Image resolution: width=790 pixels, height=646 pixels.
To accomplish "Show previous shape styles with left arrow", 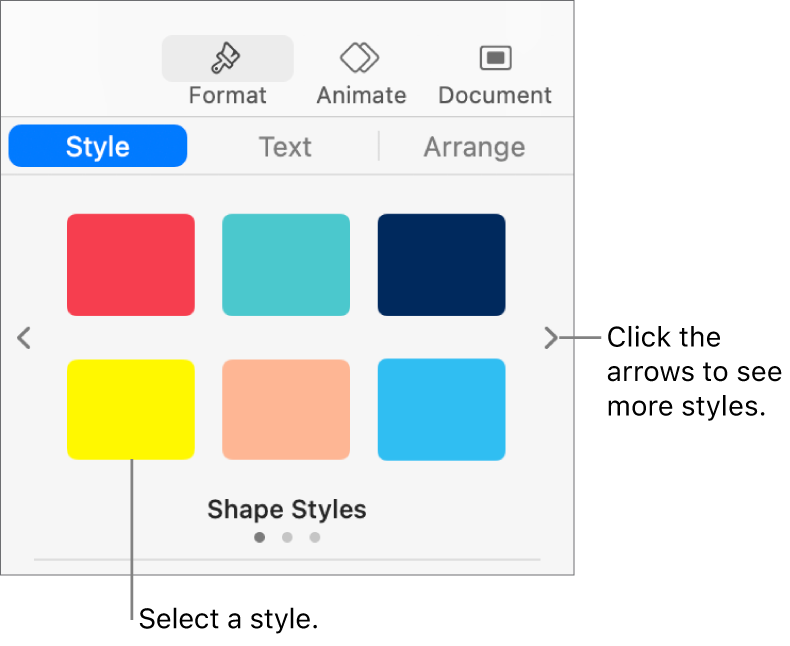I will click(25, 338).
